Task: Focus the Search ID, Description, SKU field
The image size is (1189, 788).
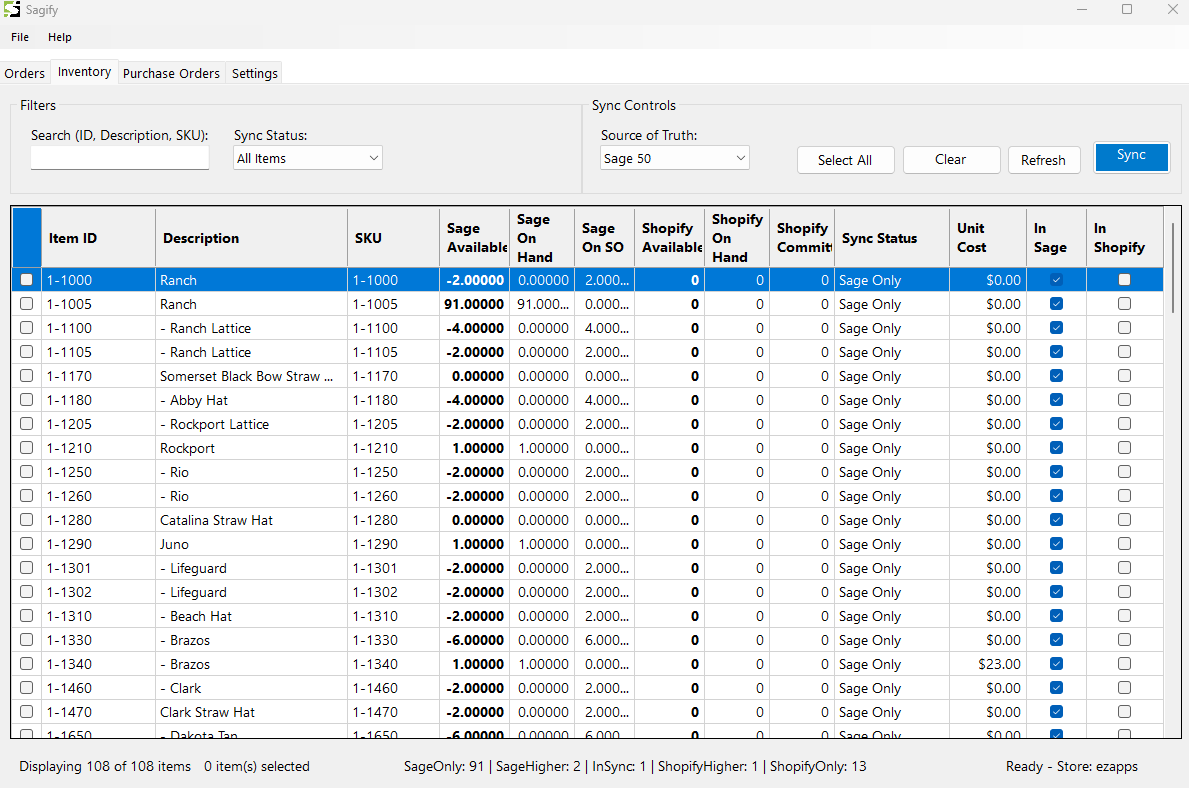Action: (x=120, y=158)
